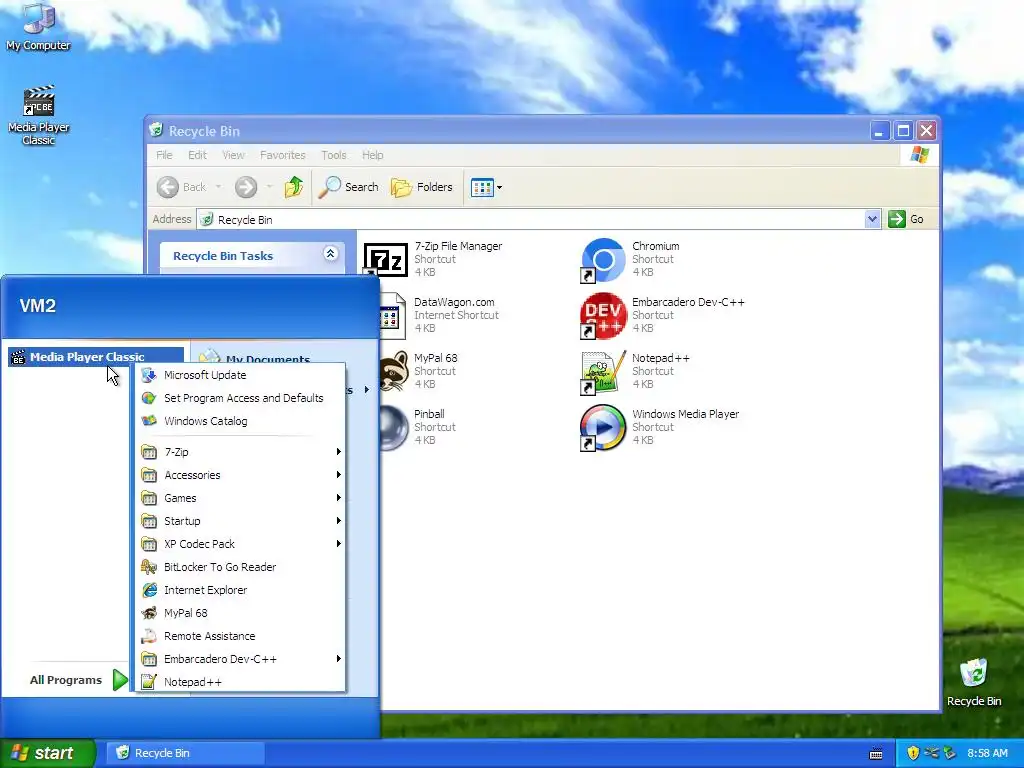
Task: Toggle the Folders pane button
Action: pos(421,187)
